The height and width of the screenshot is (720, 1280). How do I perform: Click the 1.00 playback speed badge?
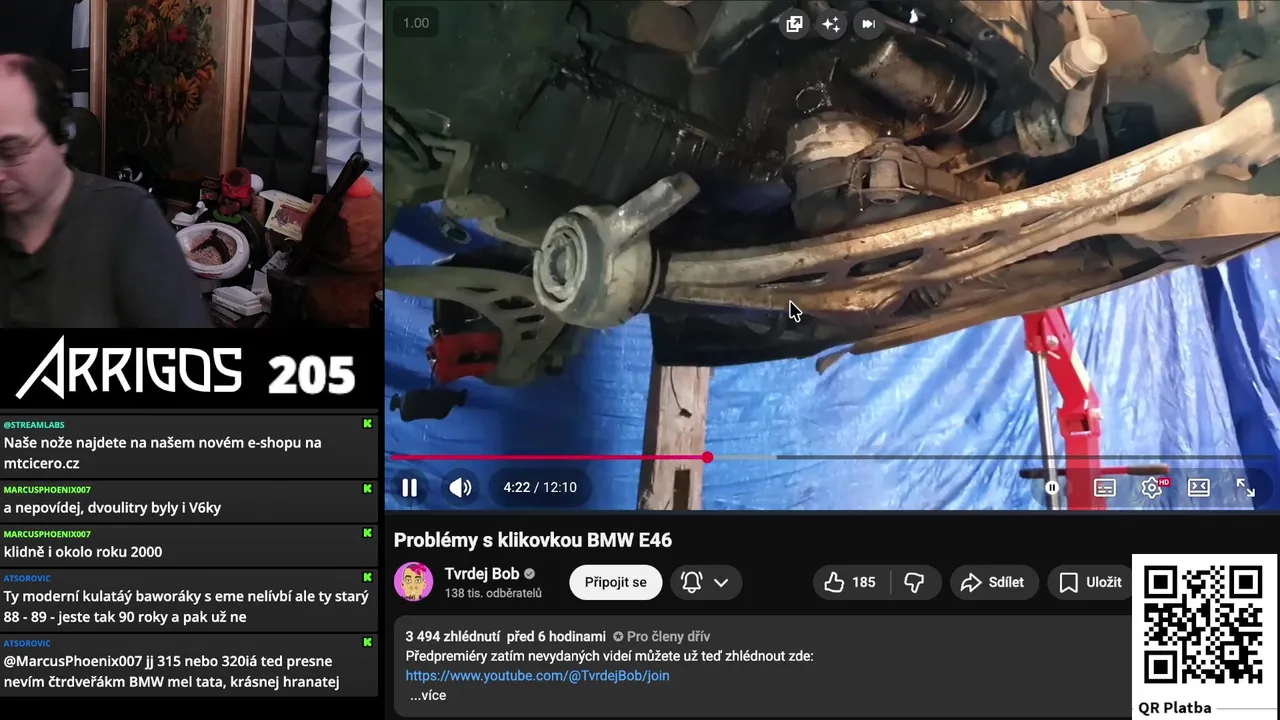coord(416,23)
